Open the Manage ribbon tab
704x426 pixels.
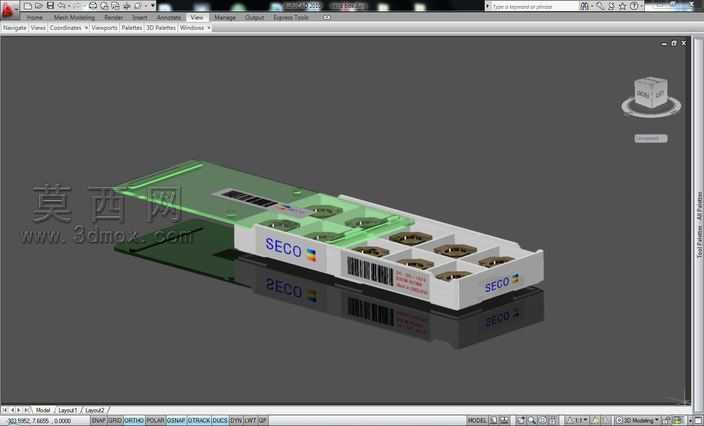coord(225,18)
